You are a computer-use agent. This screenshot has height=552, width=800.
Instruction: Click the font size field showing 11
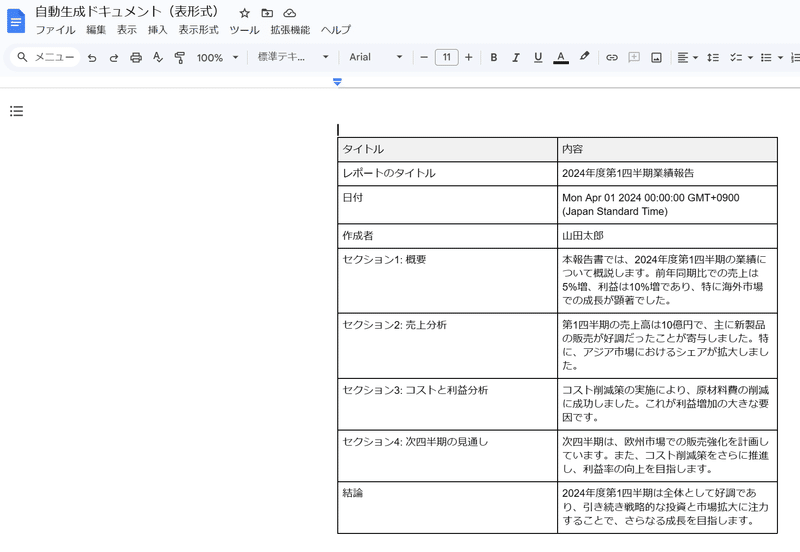click(x=446, y=57)
